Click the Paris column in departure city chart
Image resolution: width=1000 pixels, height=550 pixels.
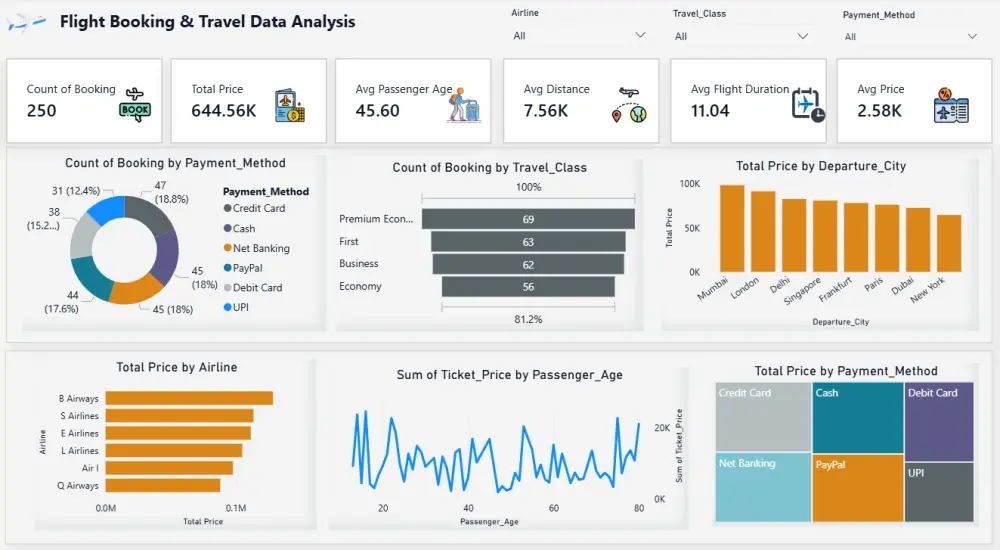coord(887,239)
